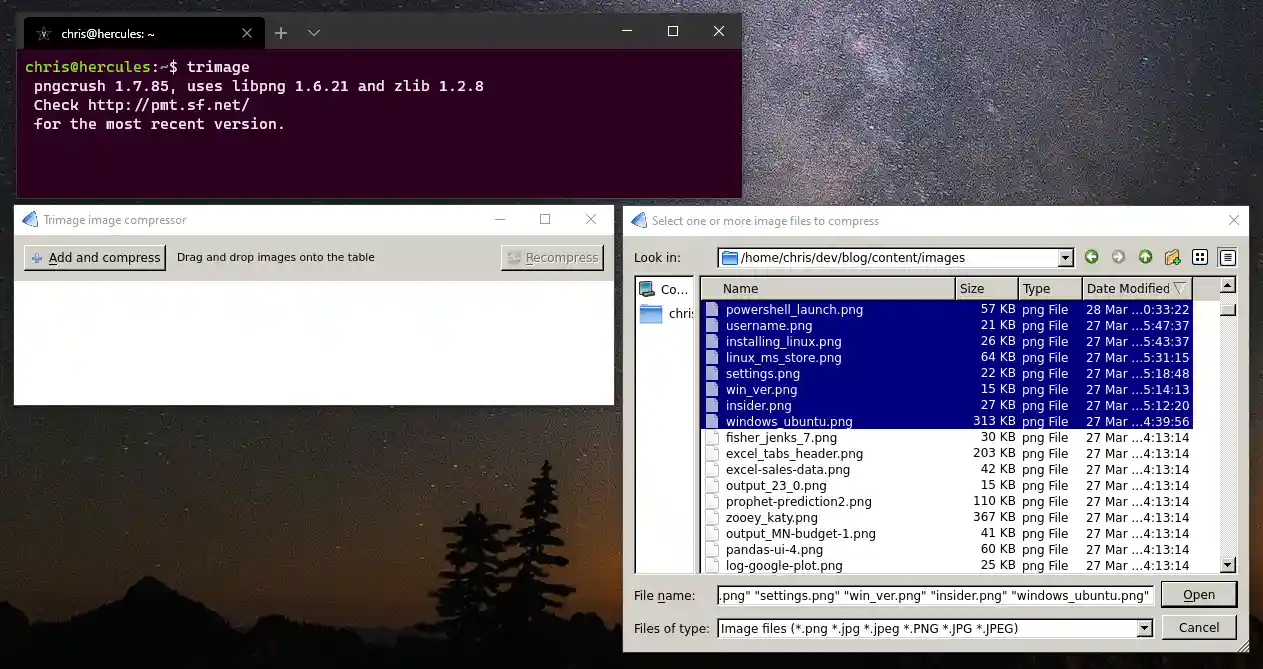1263x669 pixels.
Task: Cancel the file selection dialog
Action: [1198, 627]
